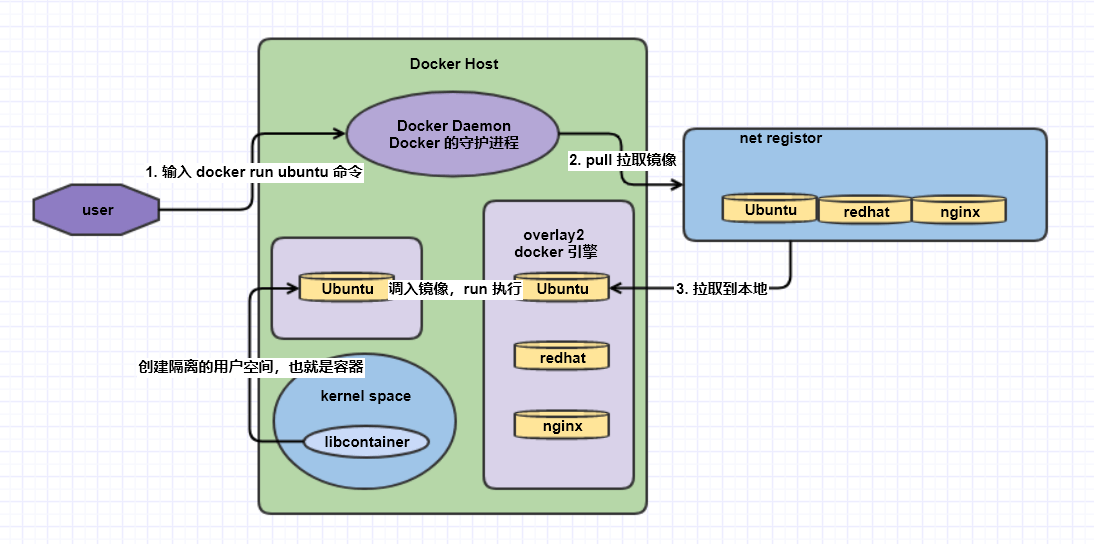The image size is (1094, 544).
Task: Select the "2. pull 拉取镜像" arrow label
Action: tap(624, 160)
